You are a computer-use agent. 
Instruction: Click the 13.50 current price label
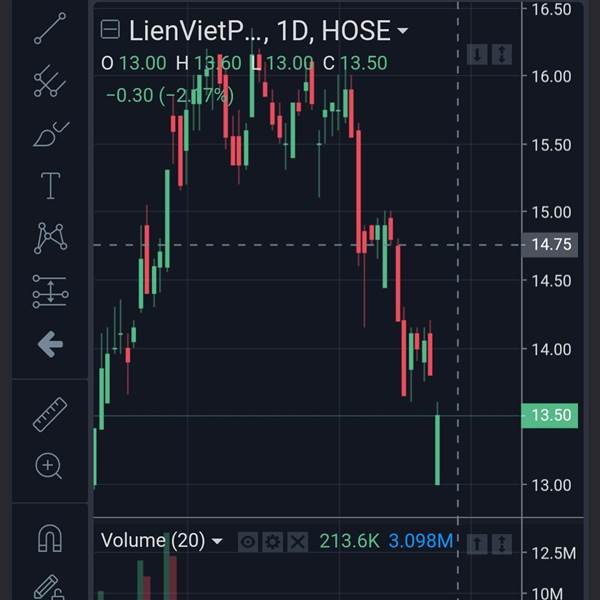pos(550,416)
